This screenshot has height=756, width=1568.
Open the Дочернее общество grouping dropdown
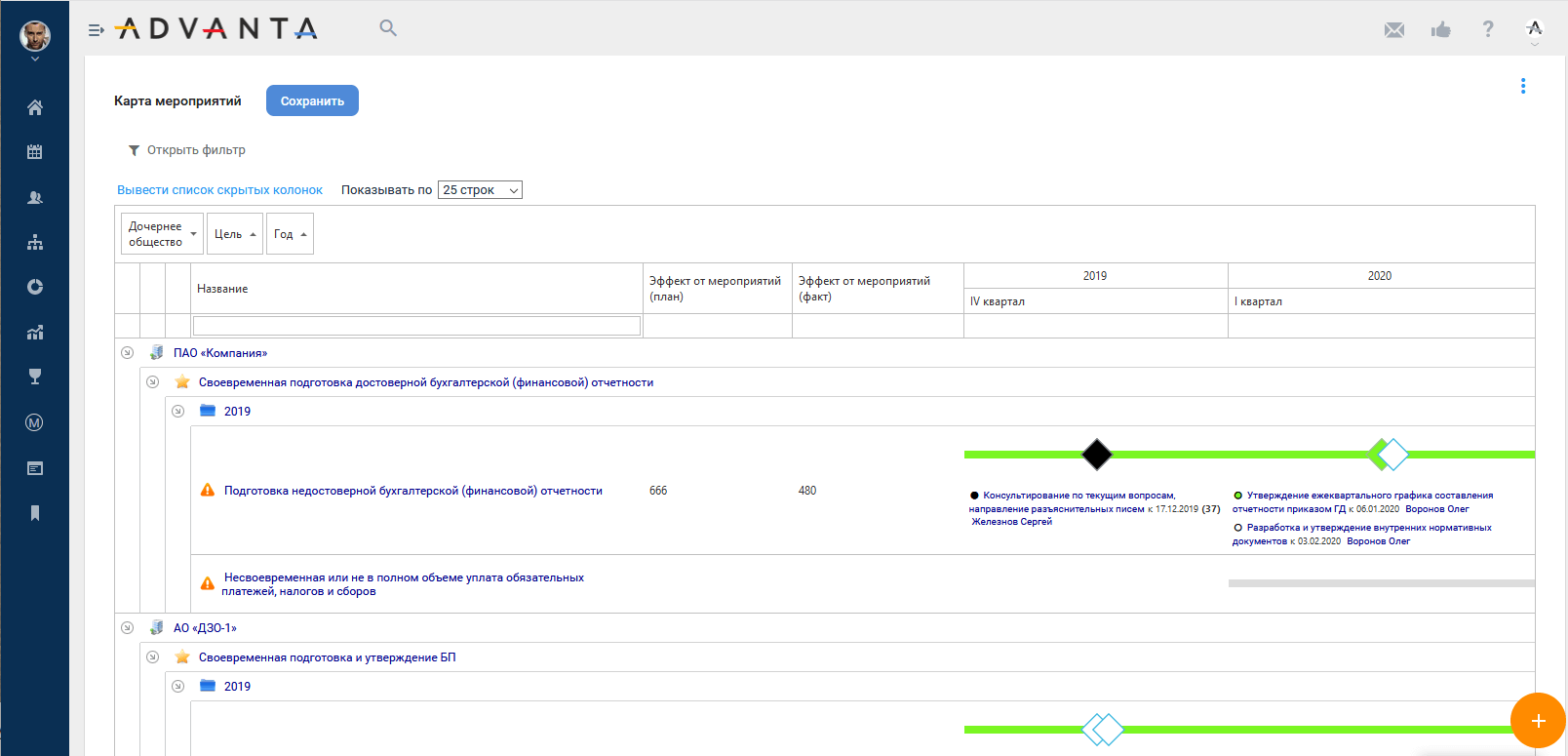point(162,234)
